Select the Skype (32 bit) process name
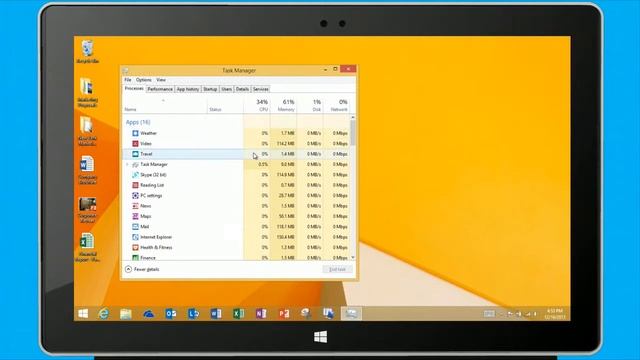 tap(153, 175)
